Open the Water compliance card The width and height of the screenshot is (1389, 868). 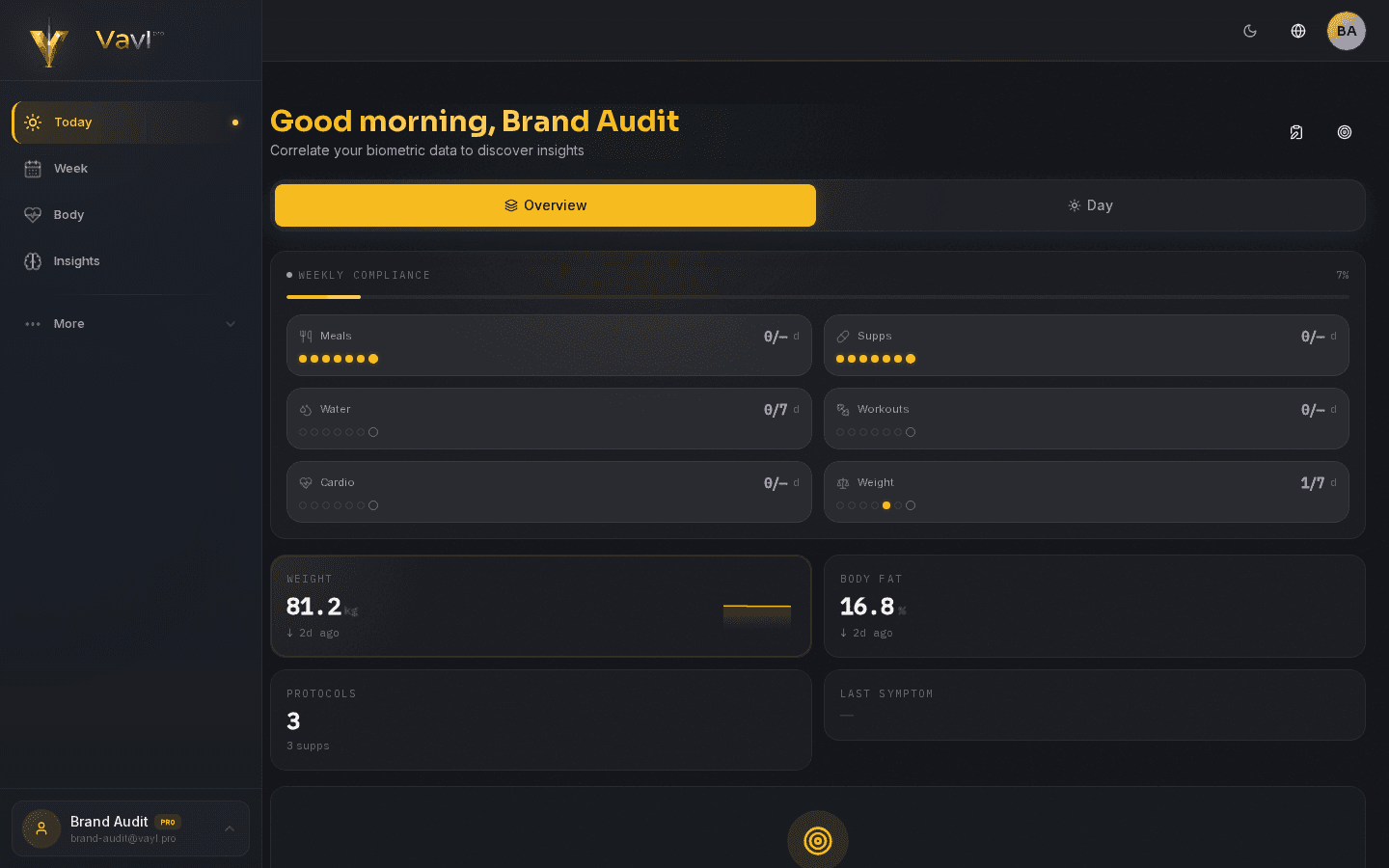click(549, 419)
